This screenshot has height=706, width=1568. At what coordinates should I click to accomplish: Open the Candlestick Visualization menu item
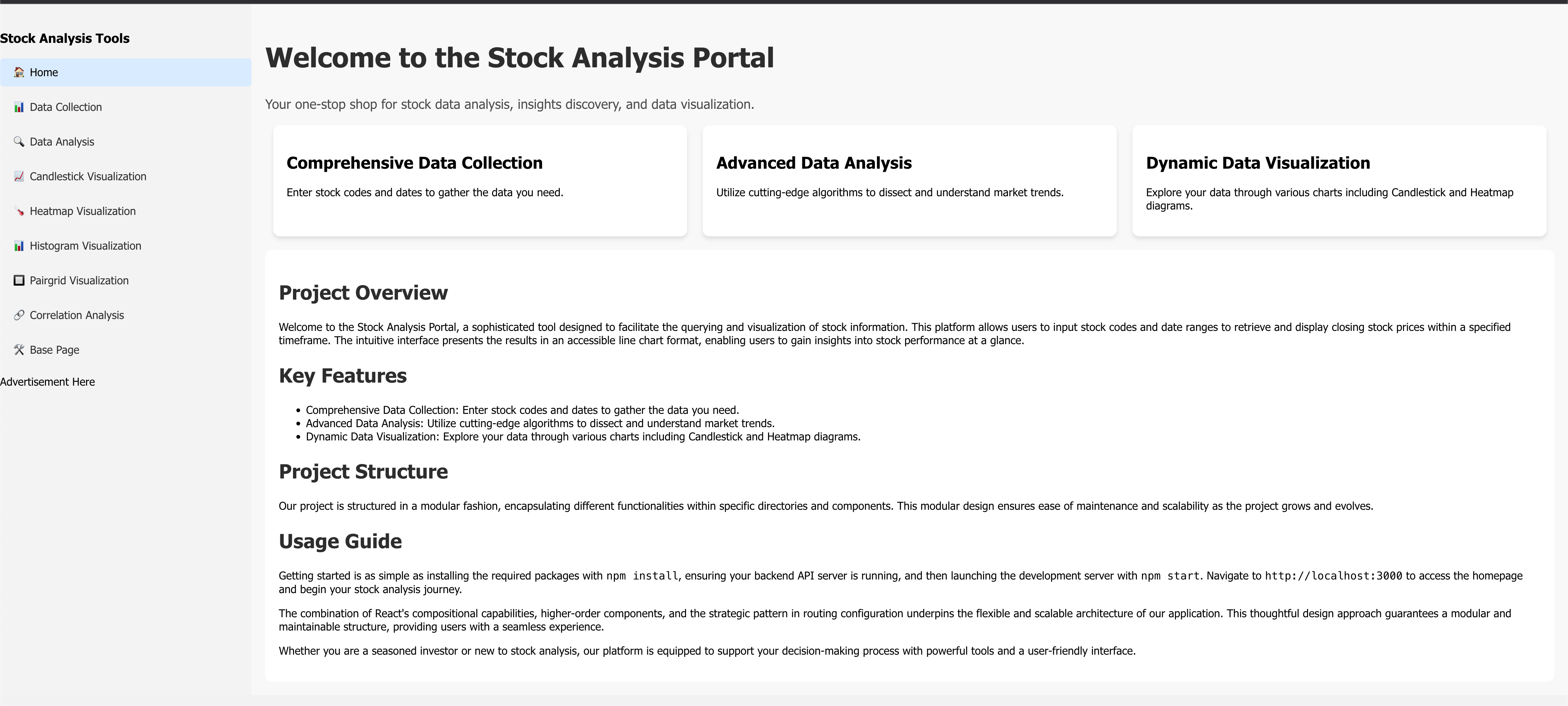pyautogui.click(x=88, y=176)
